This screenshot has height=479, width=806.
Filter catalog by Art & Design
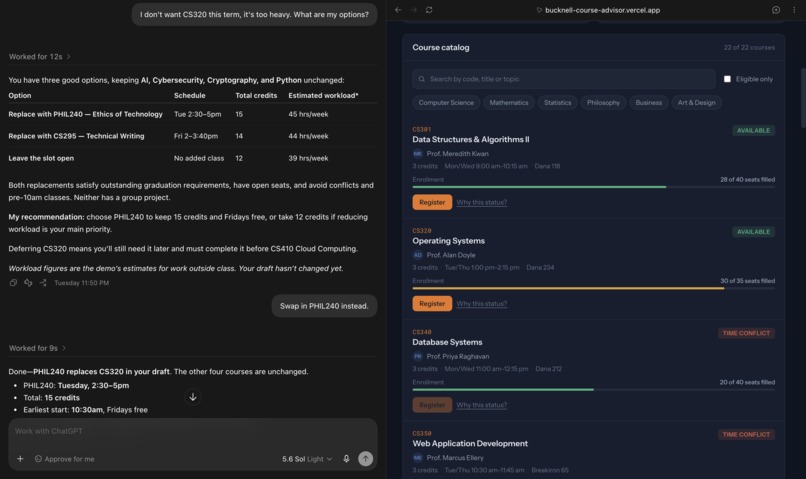point(697,103)
